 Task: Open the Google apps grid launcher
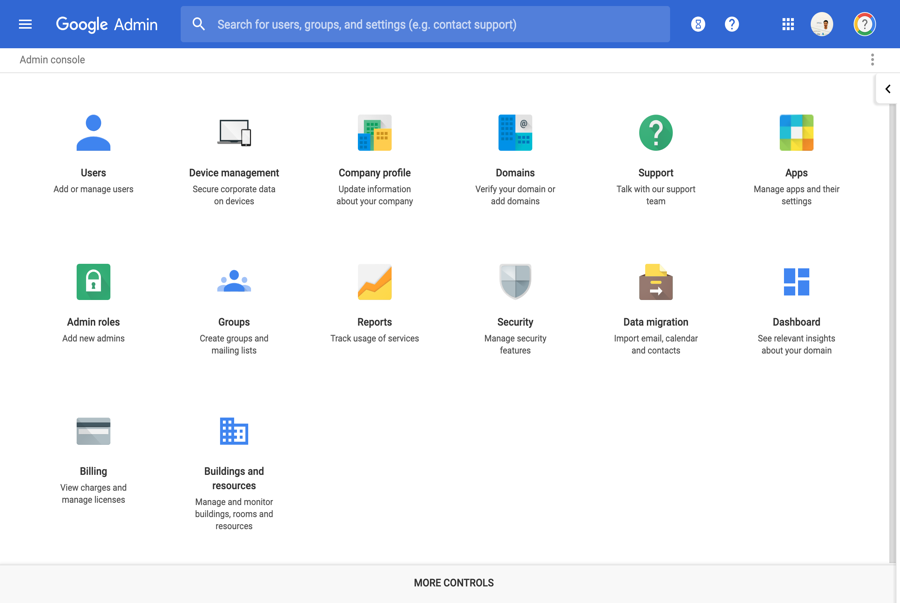point(788,24)
